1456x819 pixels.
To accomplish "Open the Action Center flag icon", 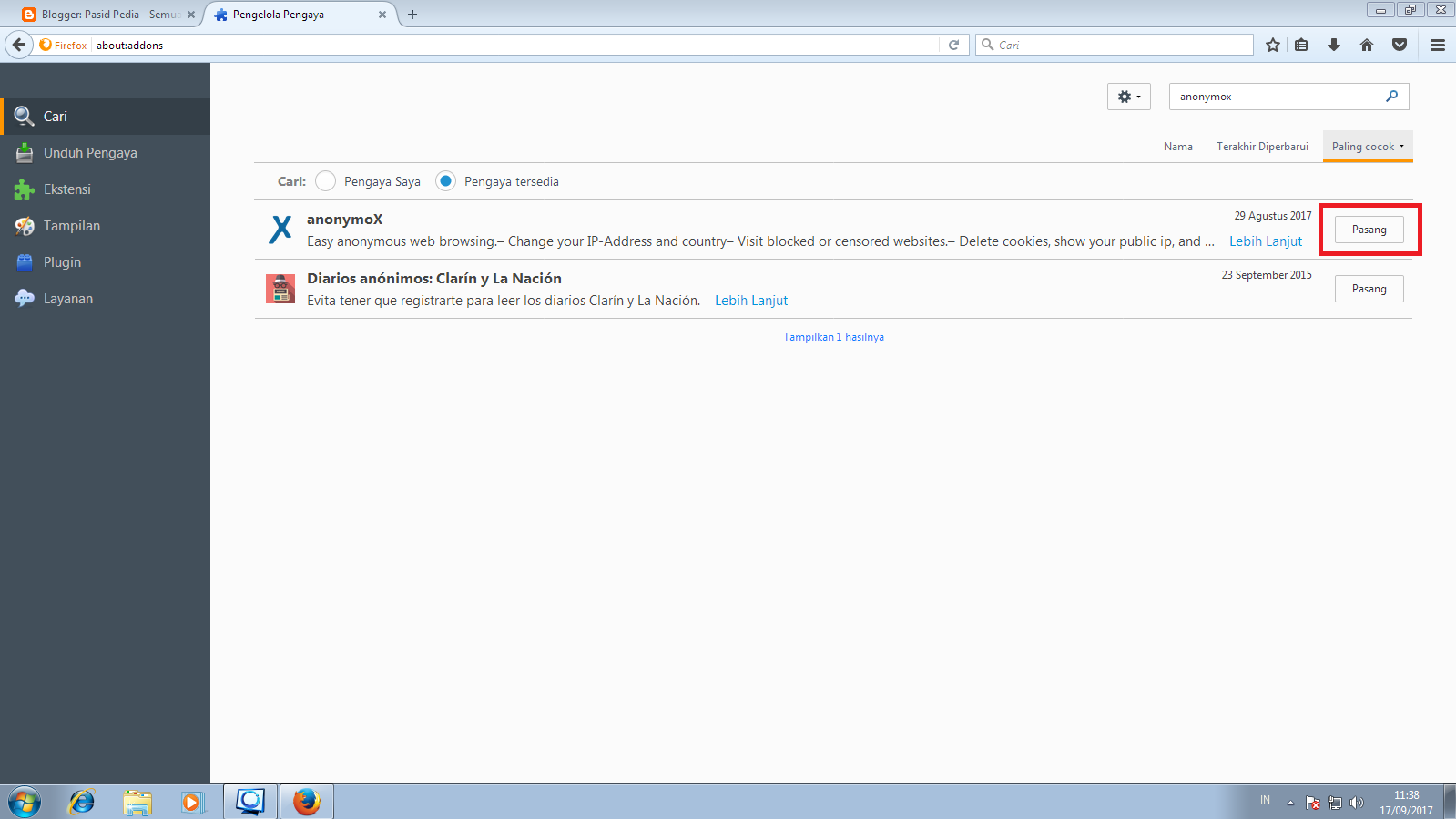I will pos(1313,803).
